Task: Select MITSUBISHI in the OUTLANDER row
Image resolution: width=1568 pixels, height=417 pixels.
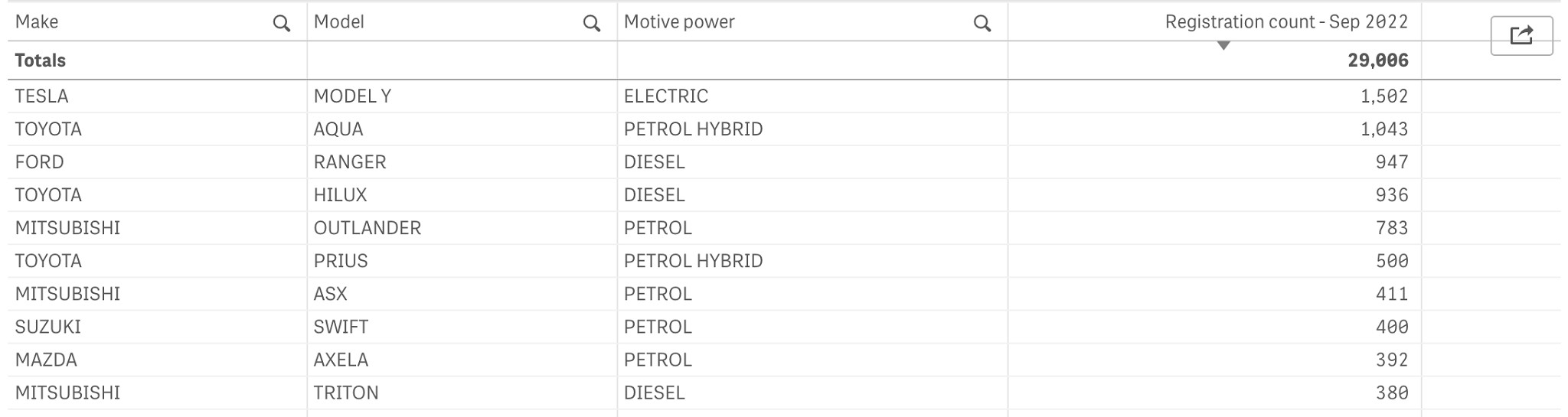Action: (68, 228)
